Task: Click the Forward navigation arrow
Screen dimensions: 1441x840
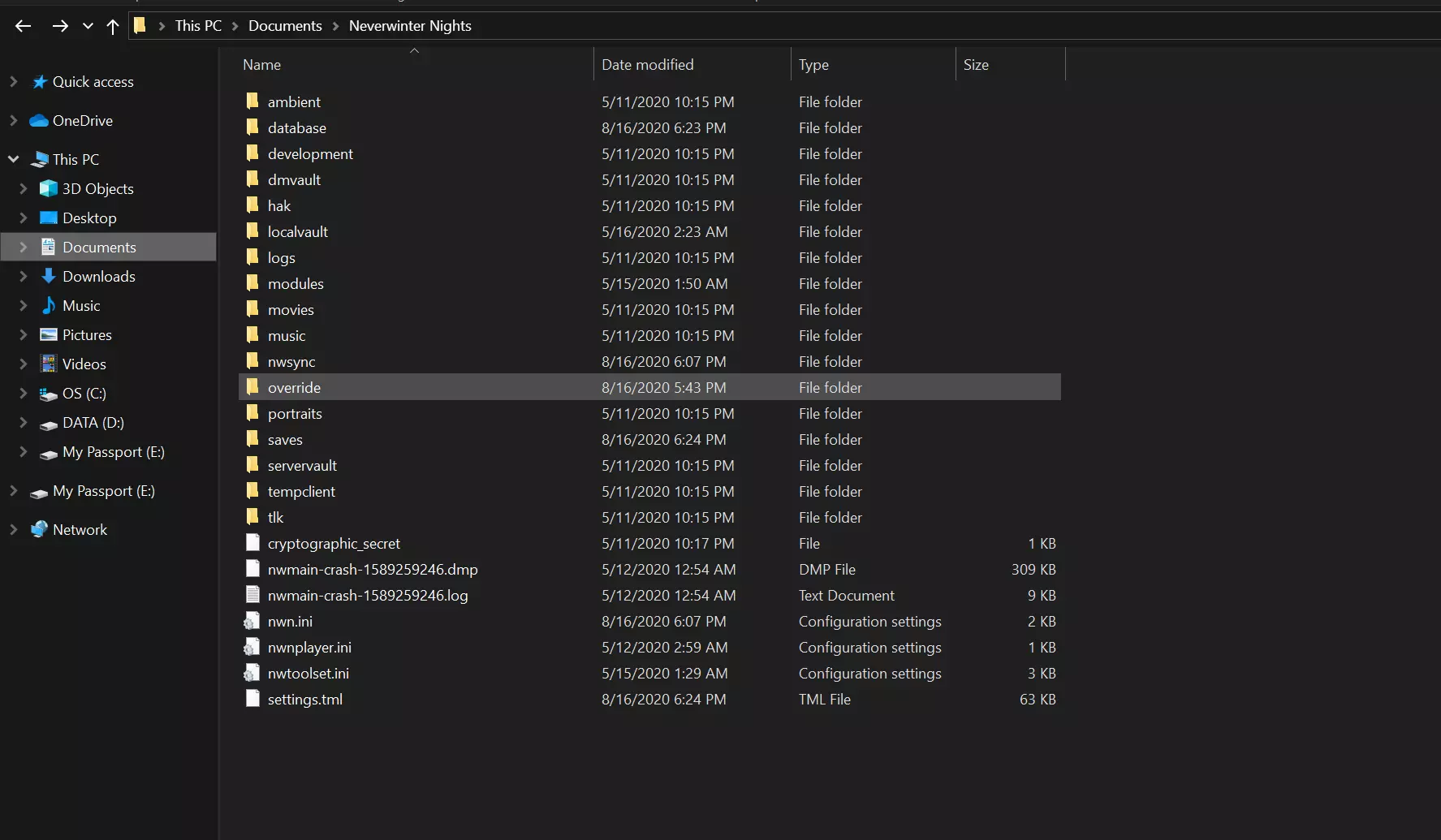Action: 60,26
